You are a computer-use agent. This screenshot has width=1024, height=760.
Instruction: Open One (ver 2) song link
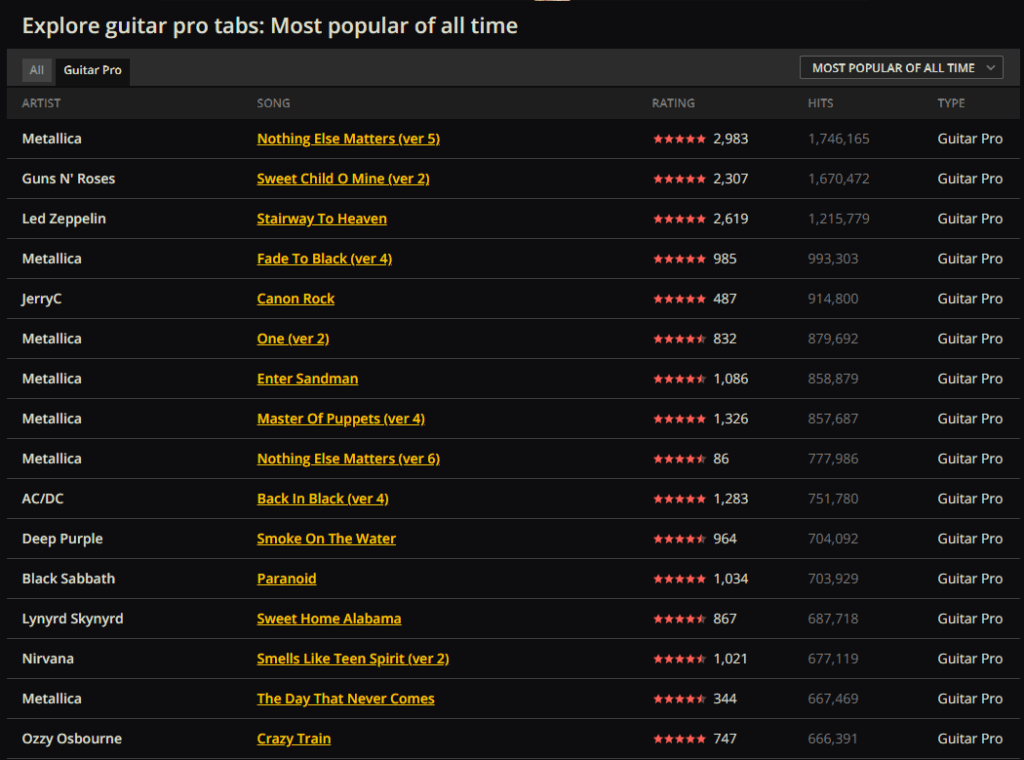[x=293, y=338]
